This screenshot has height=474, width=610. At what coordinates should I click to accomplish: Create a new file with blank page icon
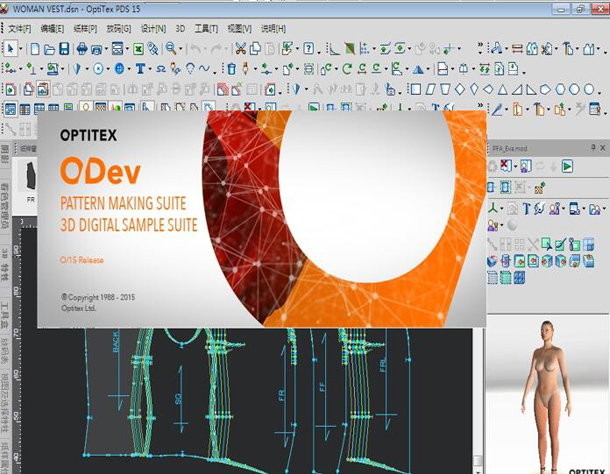click(x=35, y=49)
